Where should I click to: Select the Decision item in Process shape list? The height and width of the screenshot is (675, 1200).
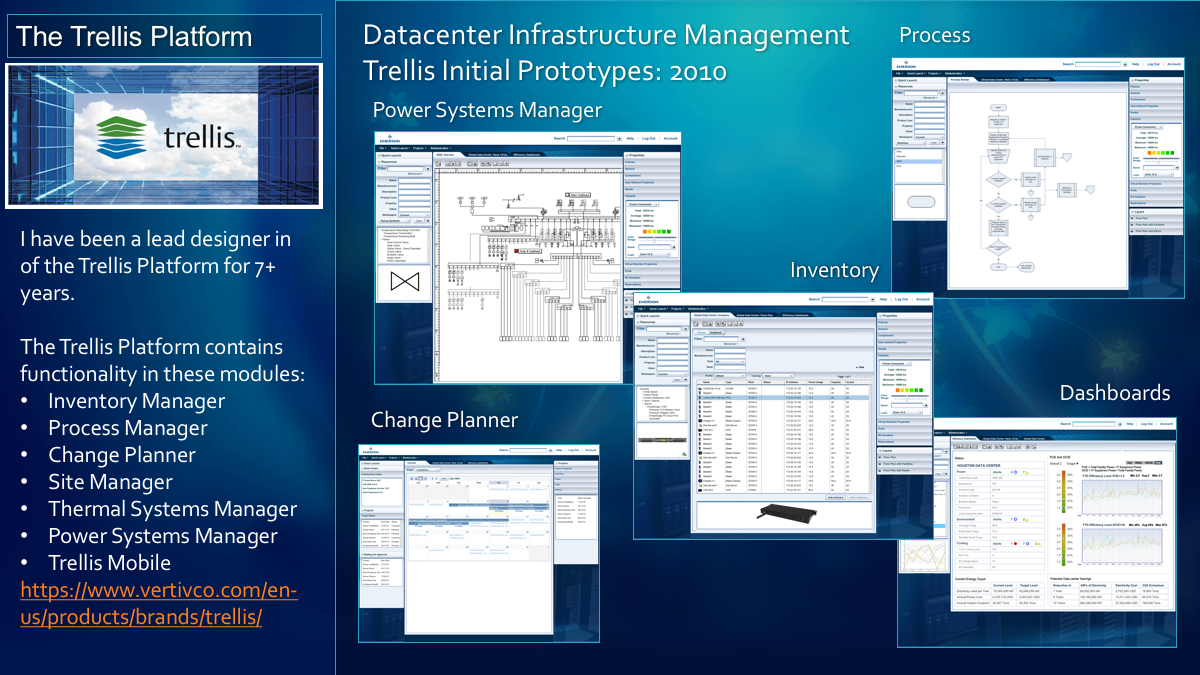918,156
